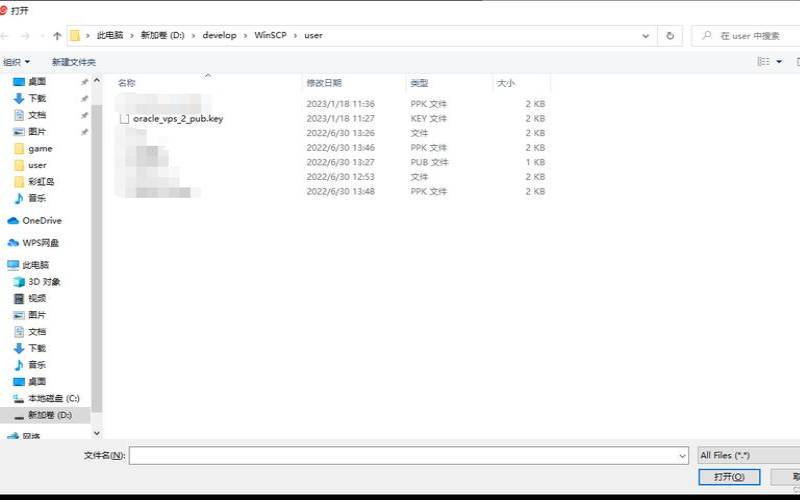The height and width of the screenshot is (500, 800).
Task: Refresh the user folder listing
Action: click(670, 36)
